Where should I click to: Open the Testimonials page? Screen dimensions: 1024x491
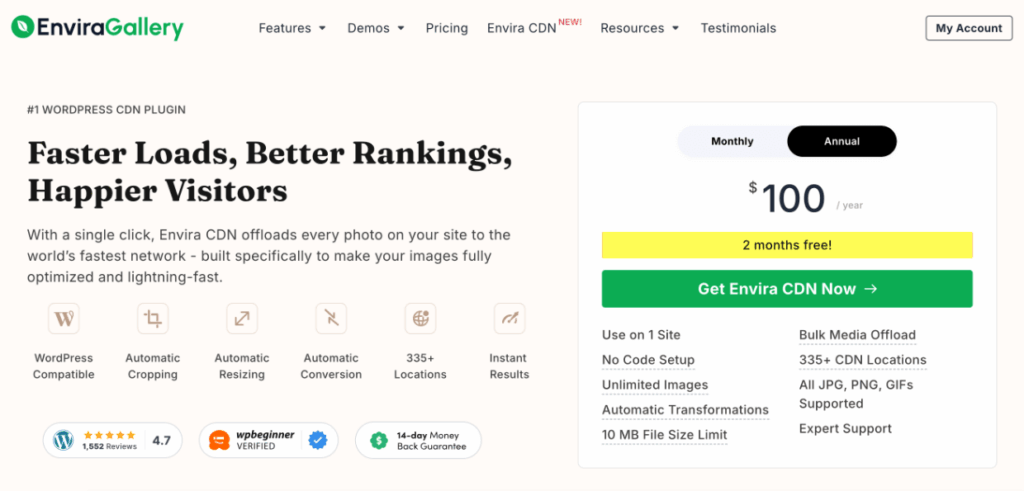pos(739,28)
